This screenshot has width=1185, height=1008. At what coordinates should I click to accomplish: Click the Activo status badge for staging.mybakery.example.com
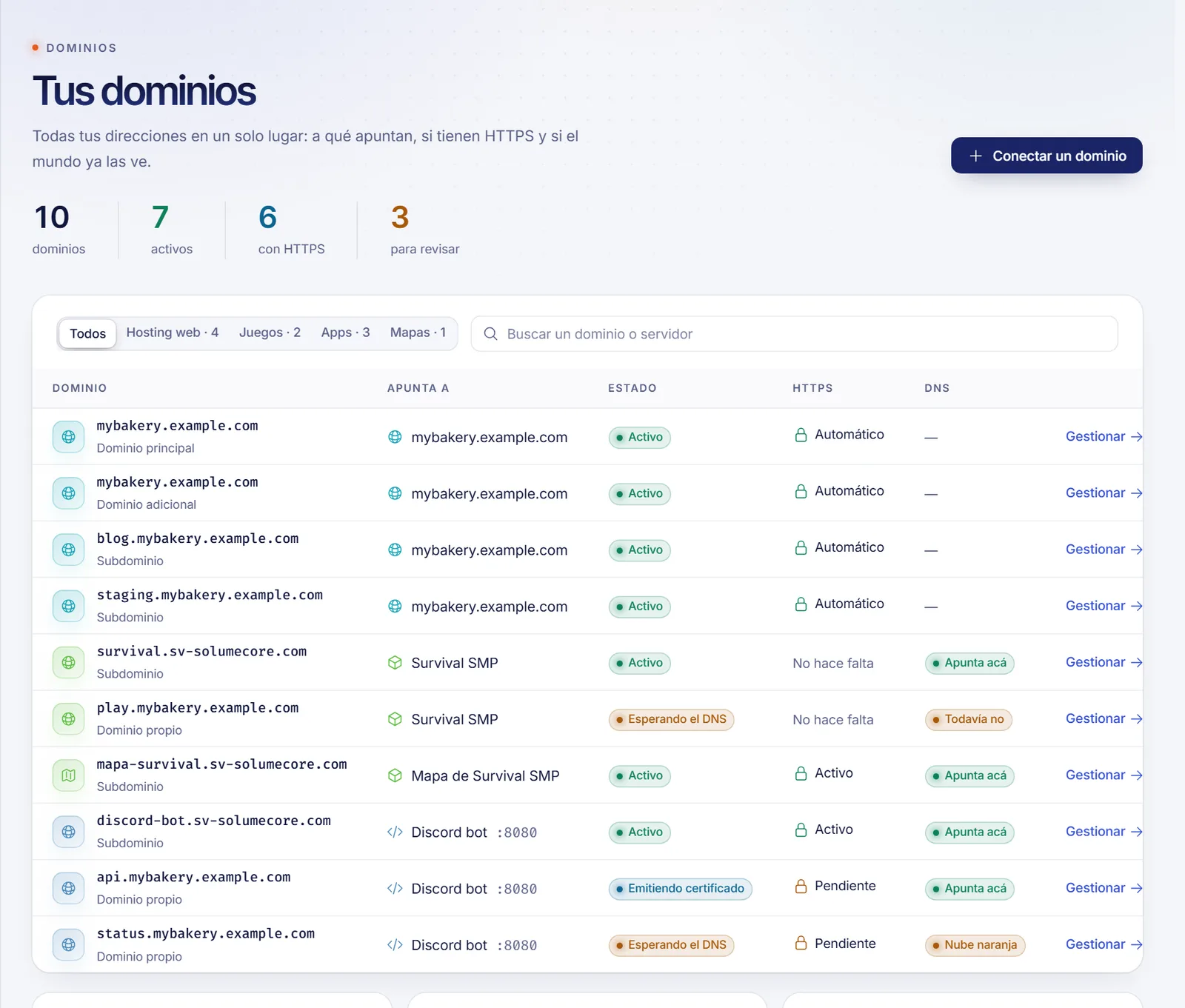(639, 607)
